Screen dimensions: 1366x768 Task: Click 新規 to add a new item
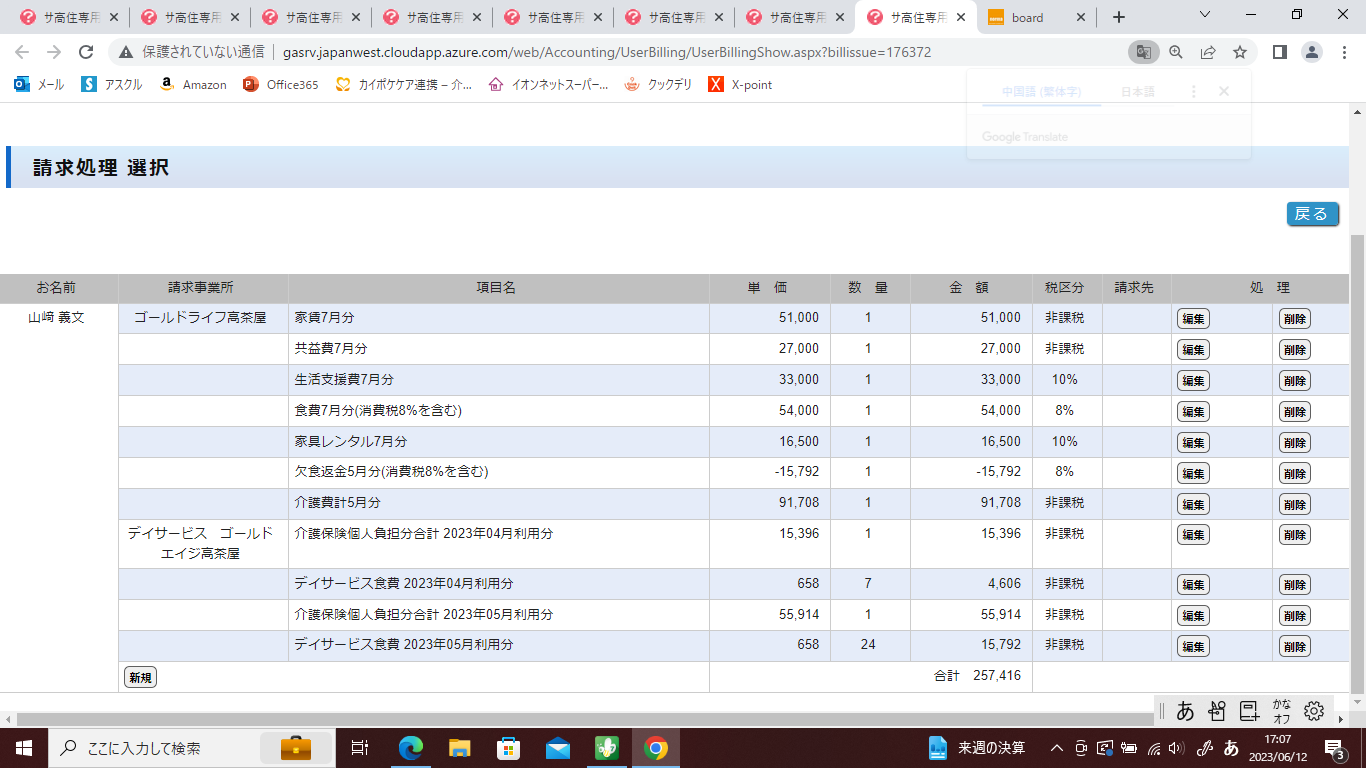140,677
